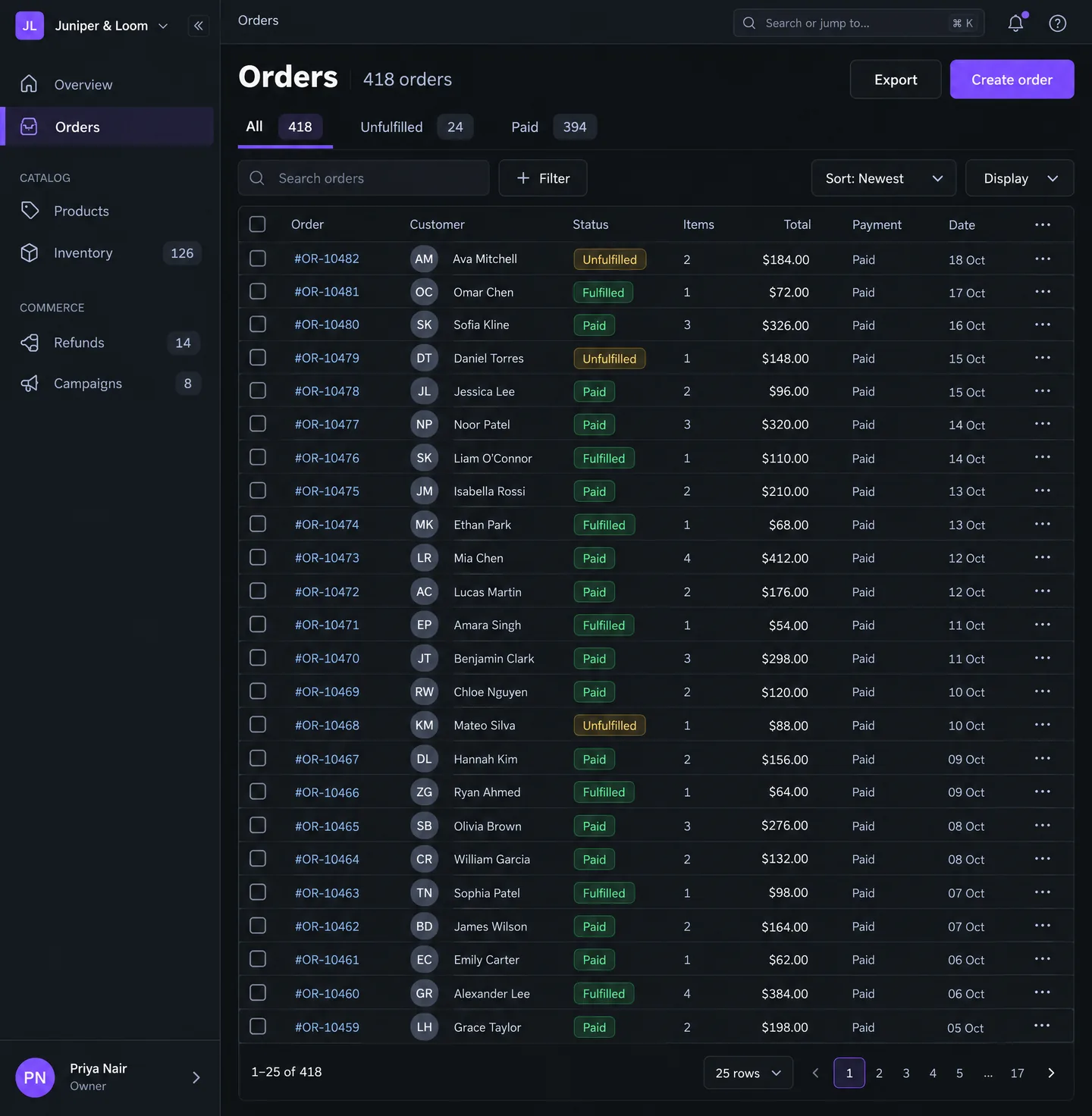
Task: Open the table header more-options ellipsis
Action: pos(1043,224)
